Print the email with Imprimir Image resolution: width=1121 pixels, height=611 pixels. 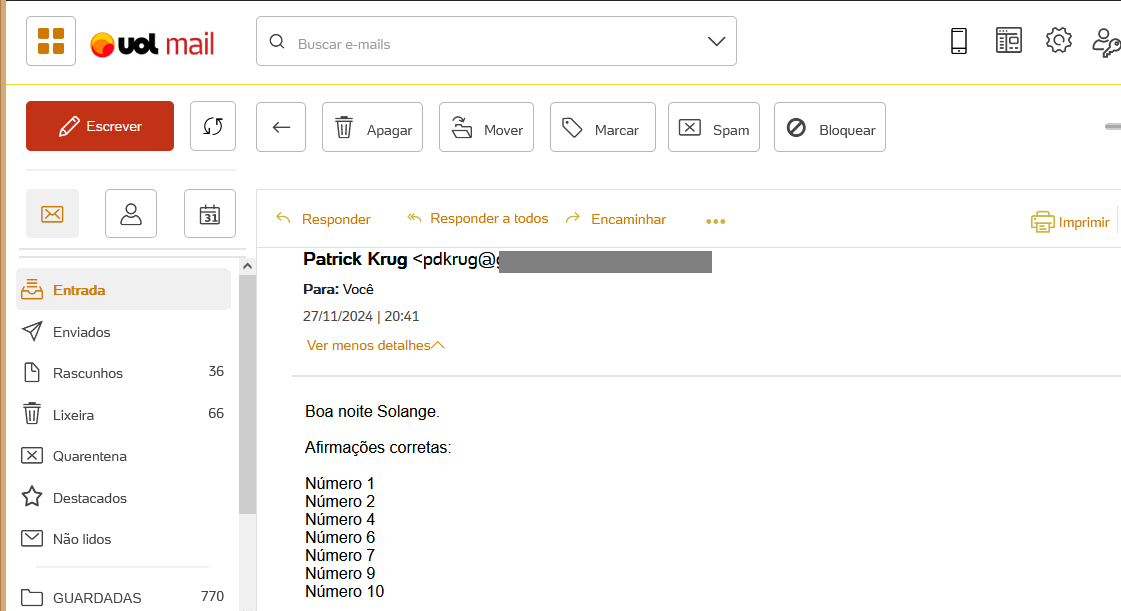1070,221
